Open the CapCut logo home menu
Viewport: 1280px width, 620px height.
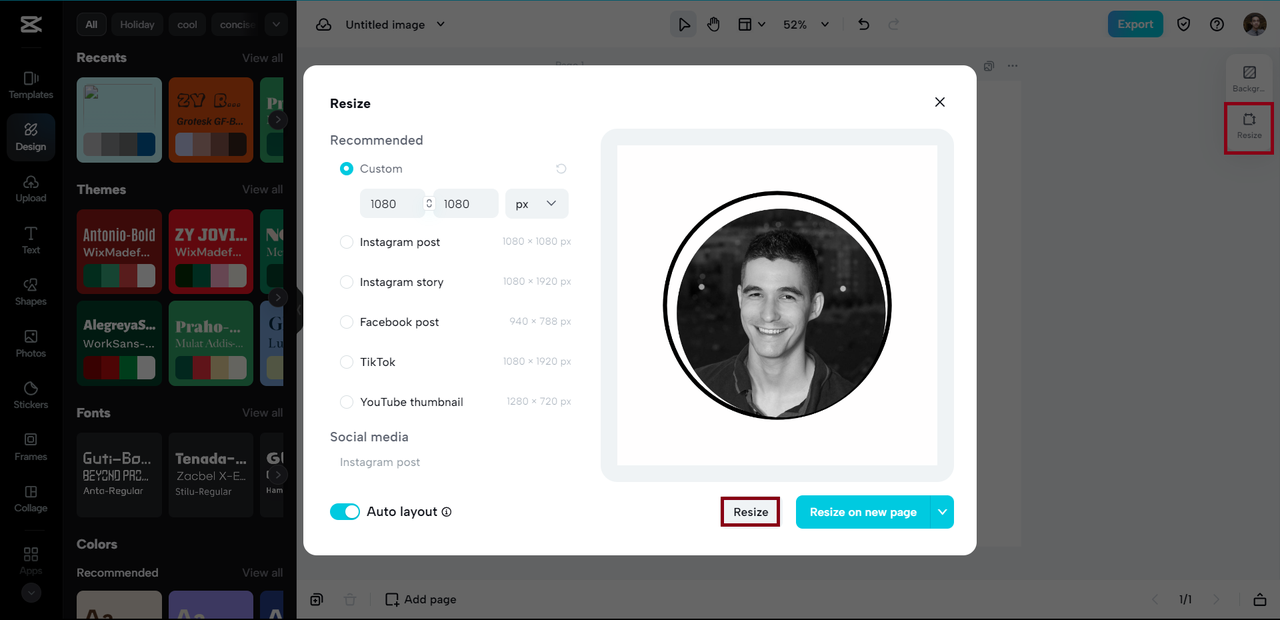click(x=30, y=25)
